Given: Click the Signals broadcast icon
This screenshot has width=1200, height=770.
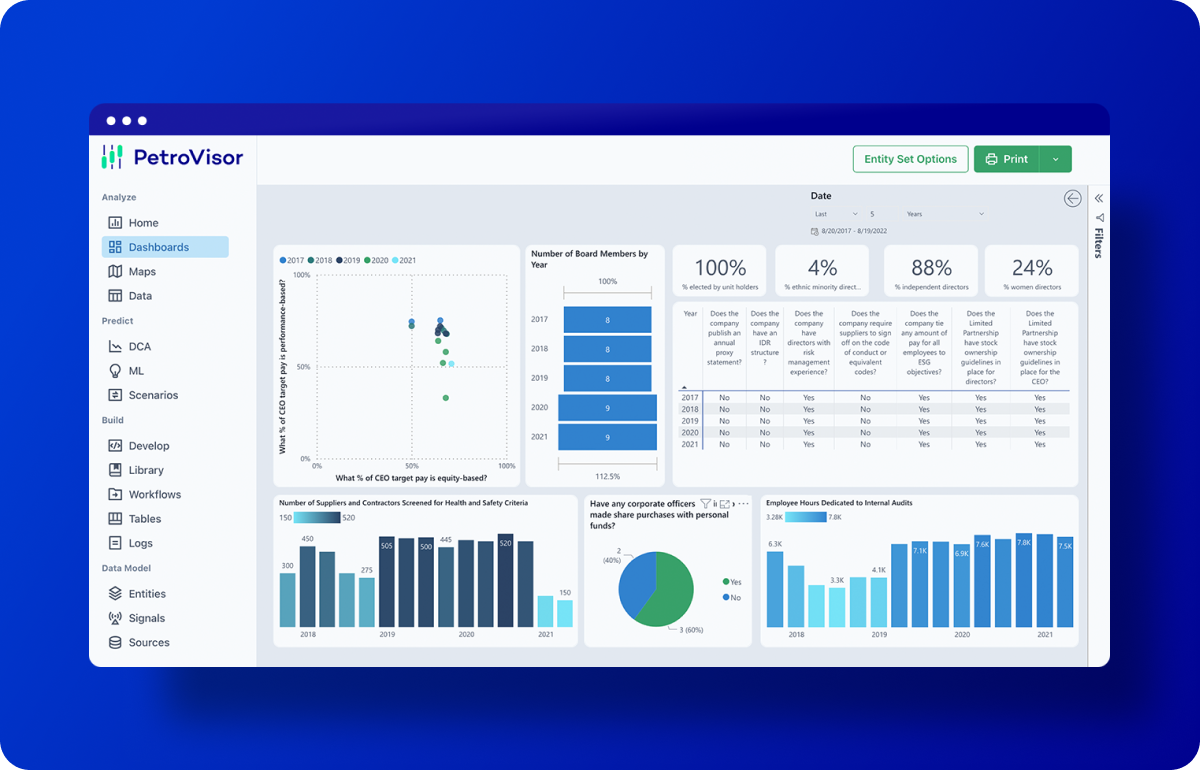Looking at the screenshot, I should tap(115, 618).
